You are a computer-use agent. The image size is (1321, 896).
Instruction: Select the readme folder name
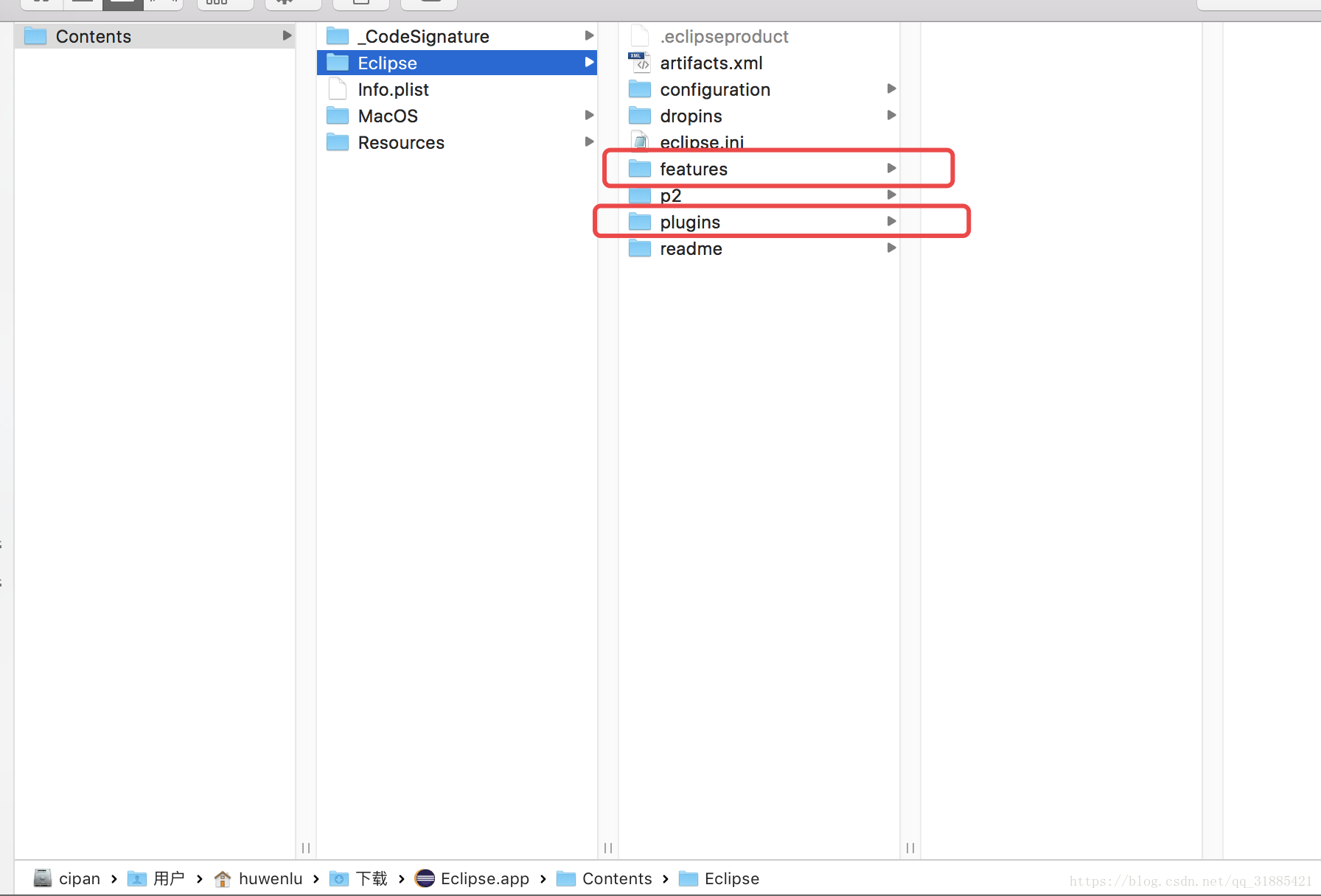(x=691, y=248)
